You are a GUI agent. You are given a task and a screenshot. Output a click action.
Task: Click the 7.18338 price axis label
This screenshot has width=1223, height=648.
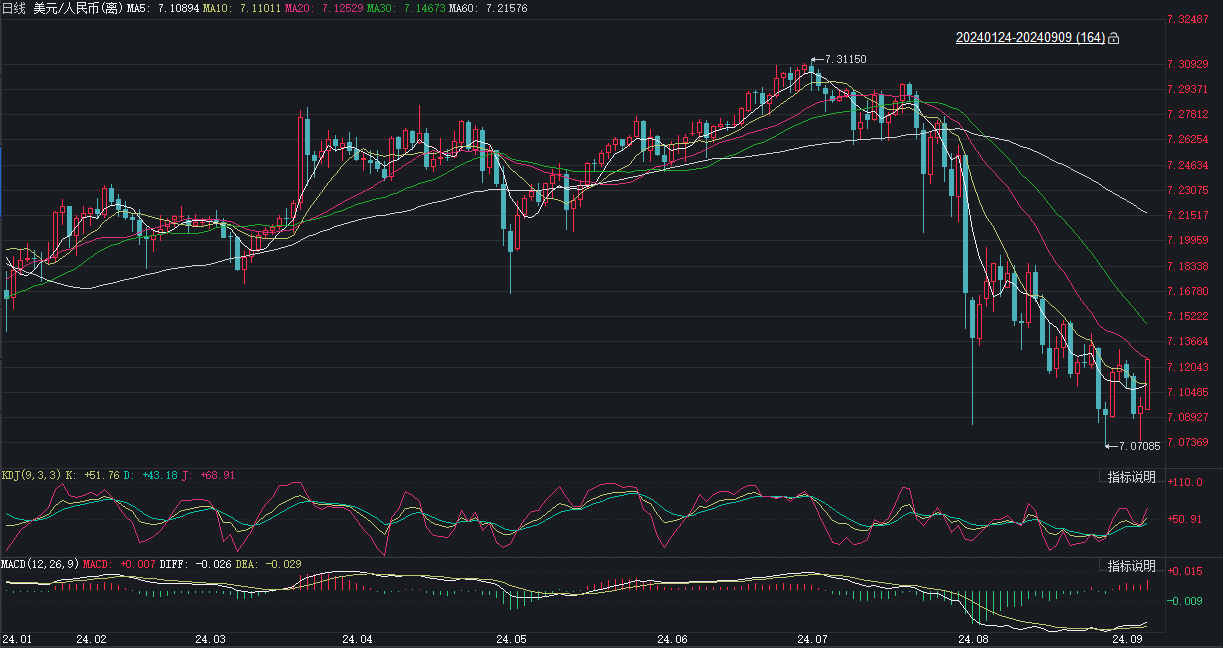point(1188,266)
